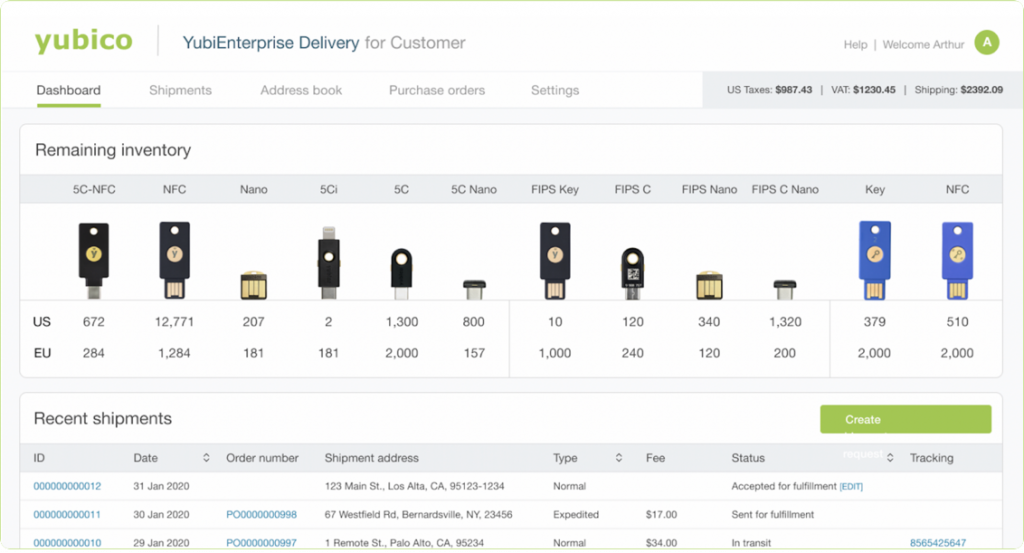Image resolution: width=1024 pixels, height=553 pixels.
Task: Click US inventory value 12,771
Action: 174,322
